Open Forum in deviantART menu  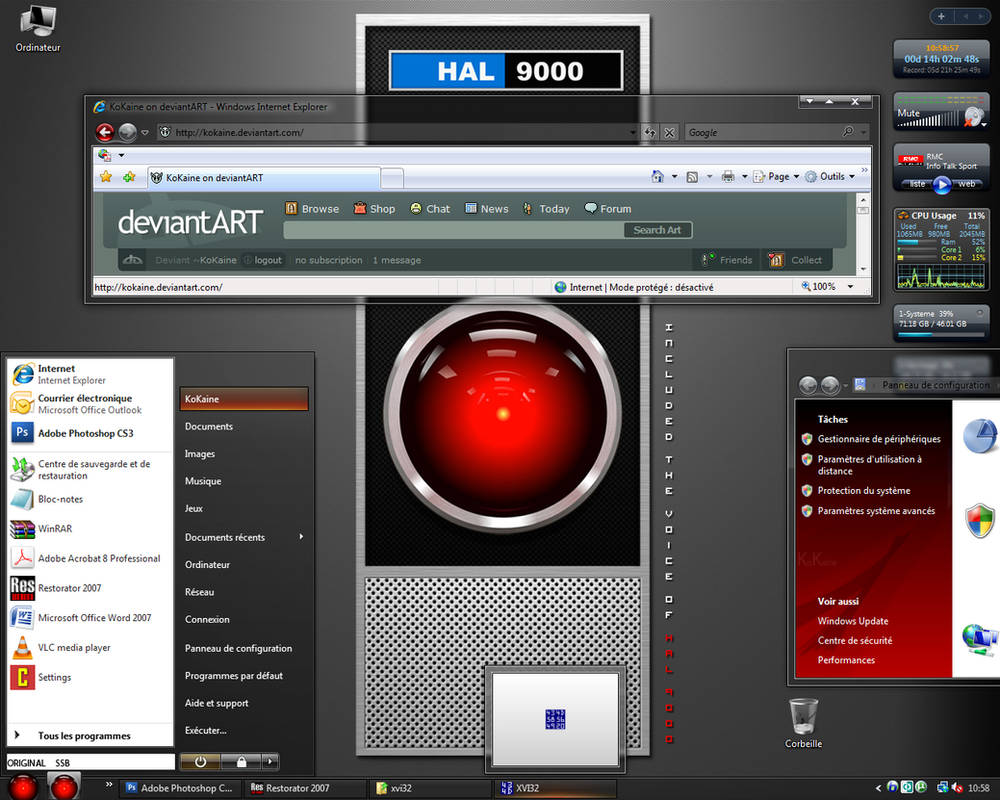(x=608, y=209)
